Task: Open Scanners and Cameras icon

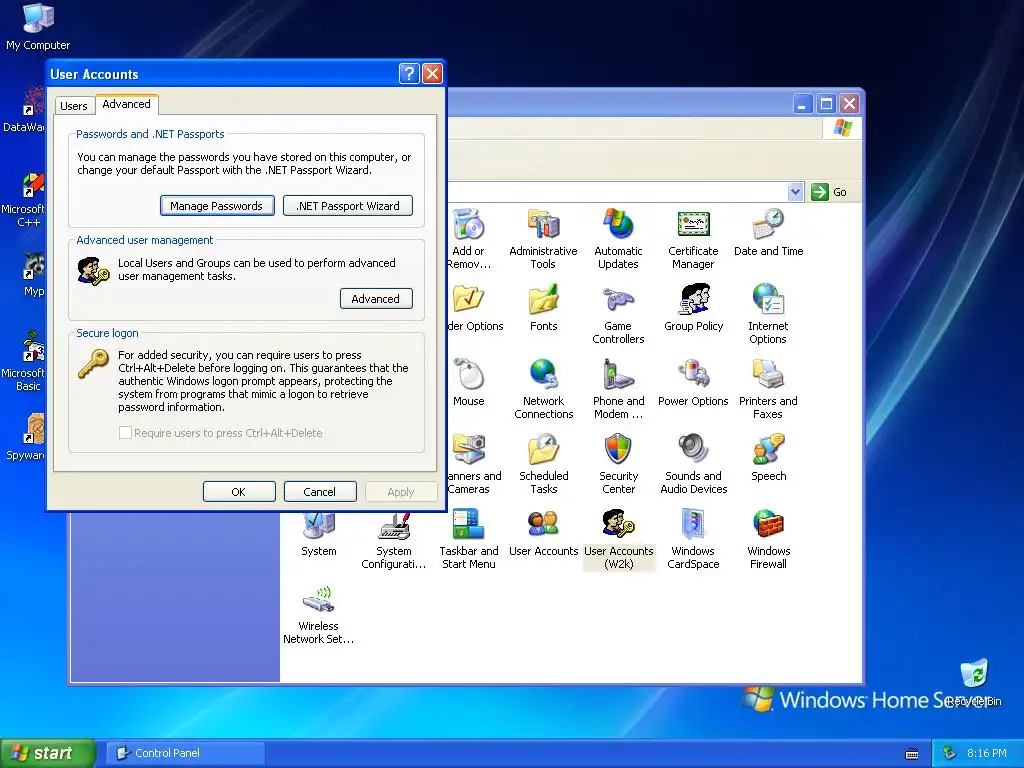Action: pos(475,464)
